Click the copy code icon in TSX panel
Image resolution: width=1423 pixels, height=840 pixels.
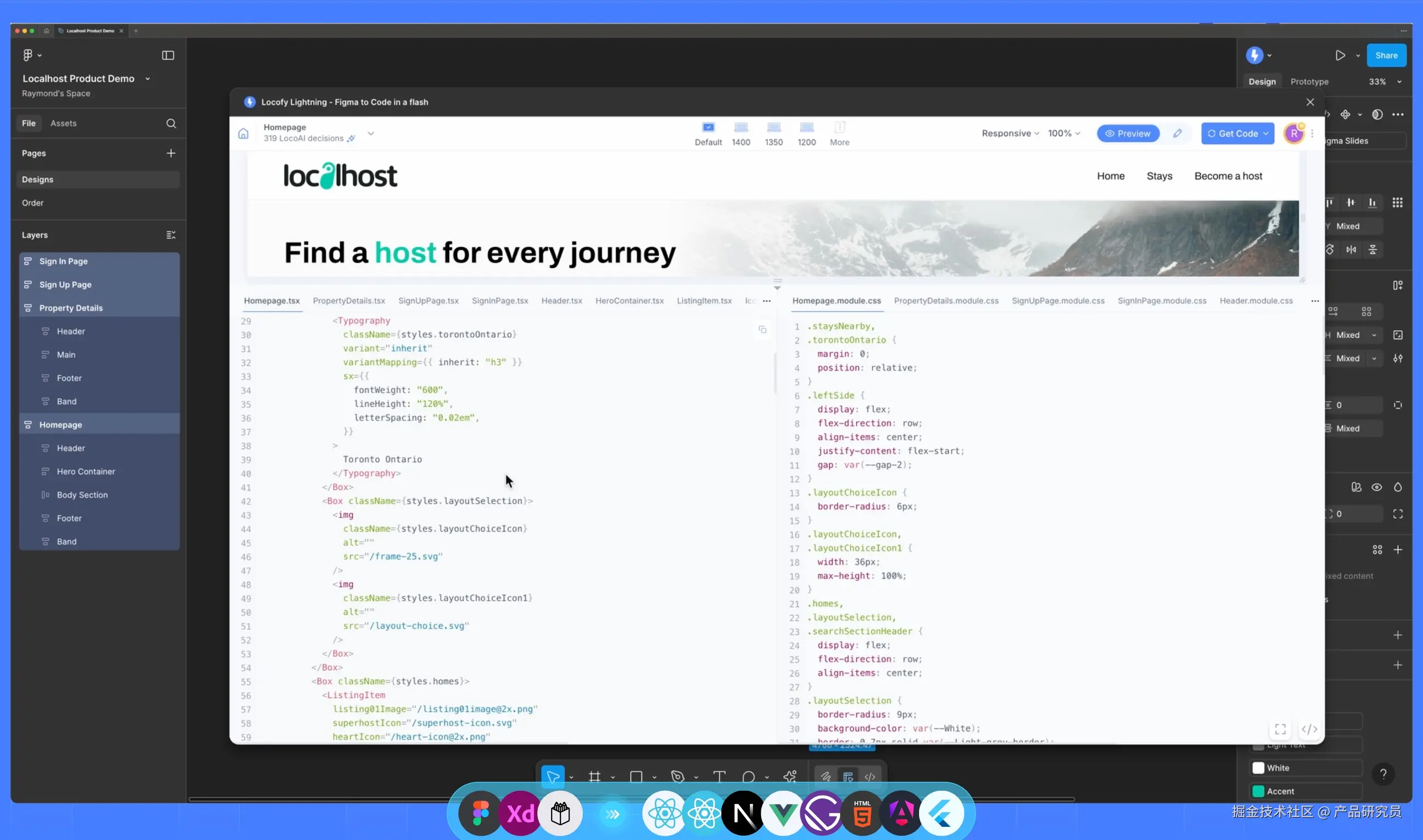pyautogui.click(x=762, y=330)
